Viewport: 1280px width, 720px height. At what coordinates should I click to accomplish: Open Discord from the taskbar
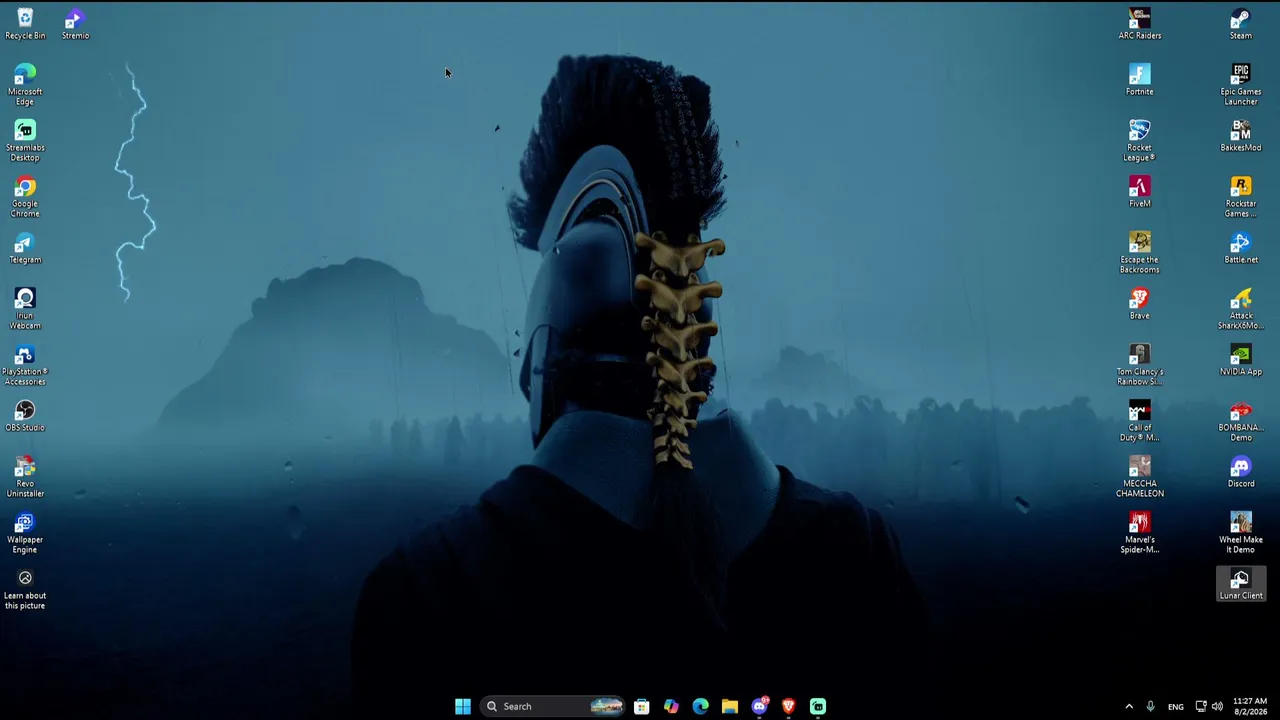click(x=759, y=706)
